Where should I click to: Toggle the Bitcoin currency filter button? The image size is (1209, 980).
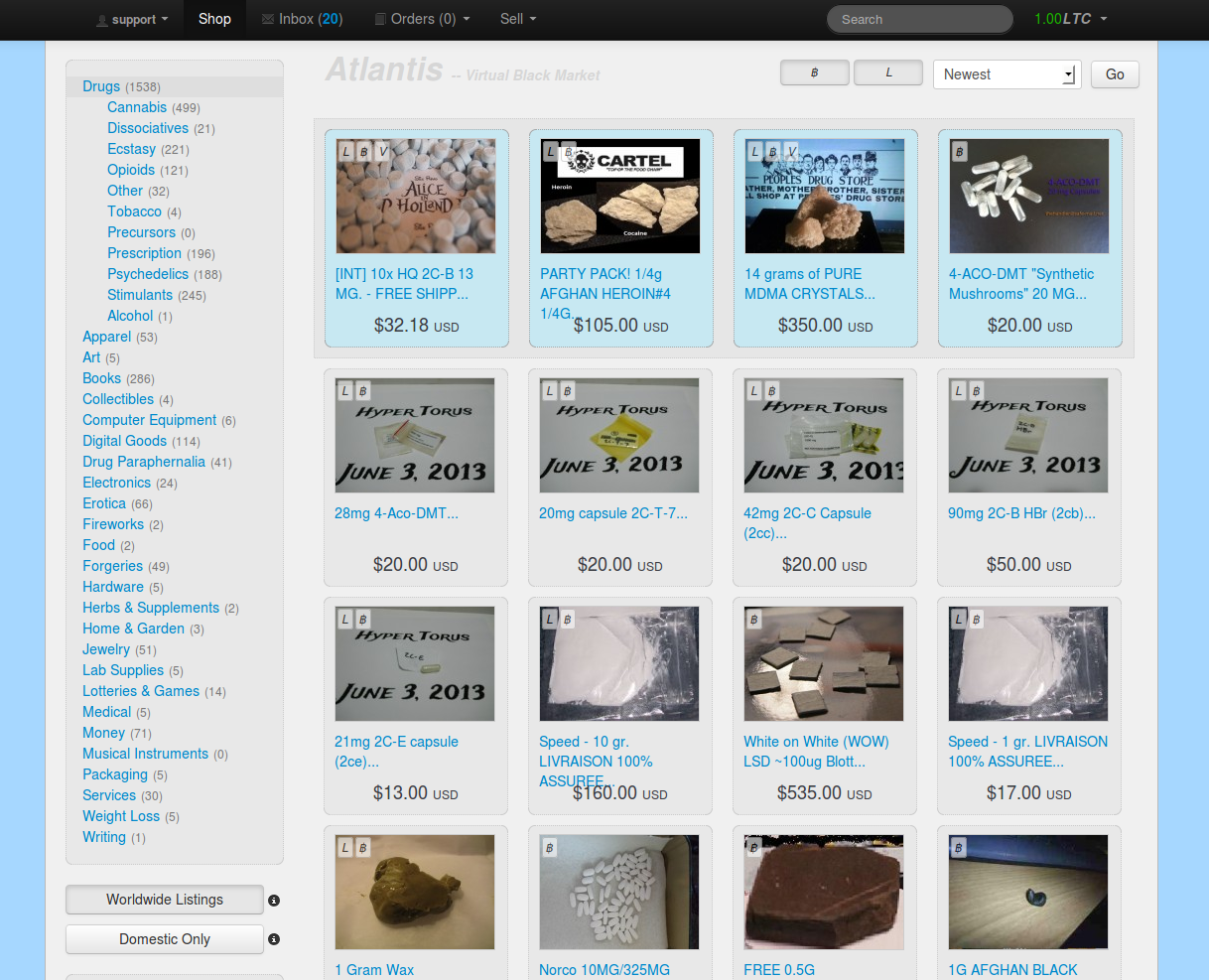point(814,72)
